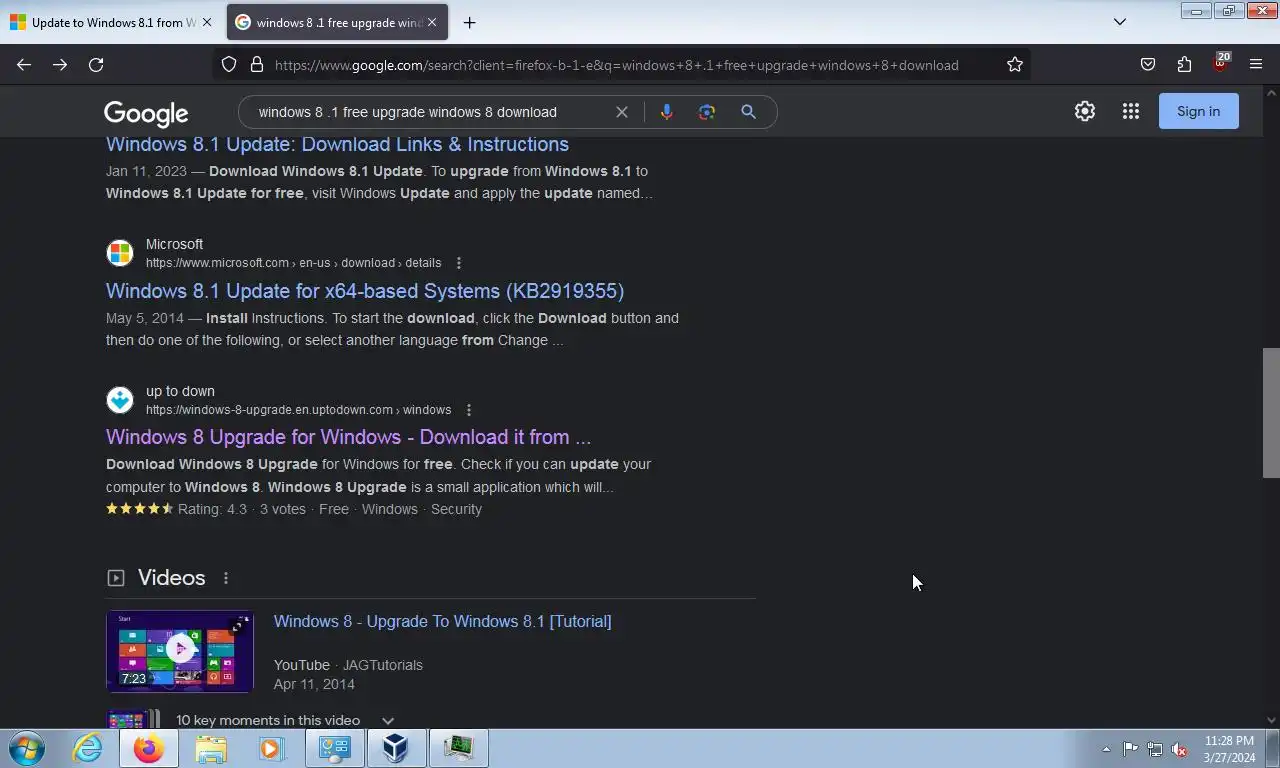1280x768 pixels.
Task: Expand 10 key moments in this video
Action: coord(388,720)
